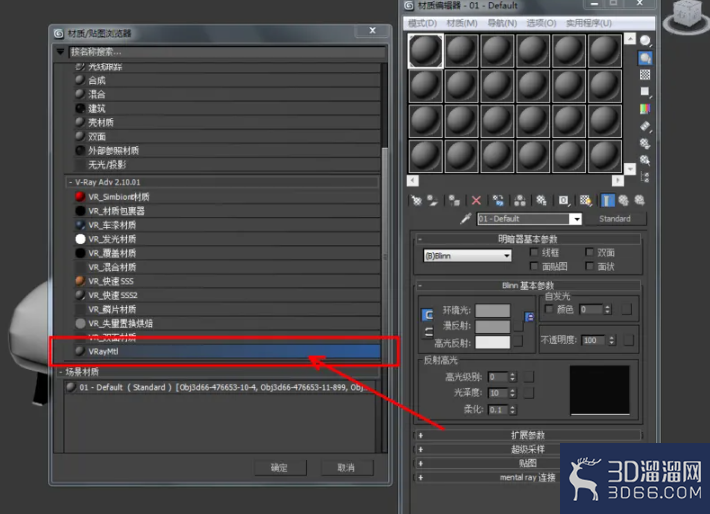Click 漫反射 color swatch
This screenshot has height=514, width=710.
(x=493, y=327)
